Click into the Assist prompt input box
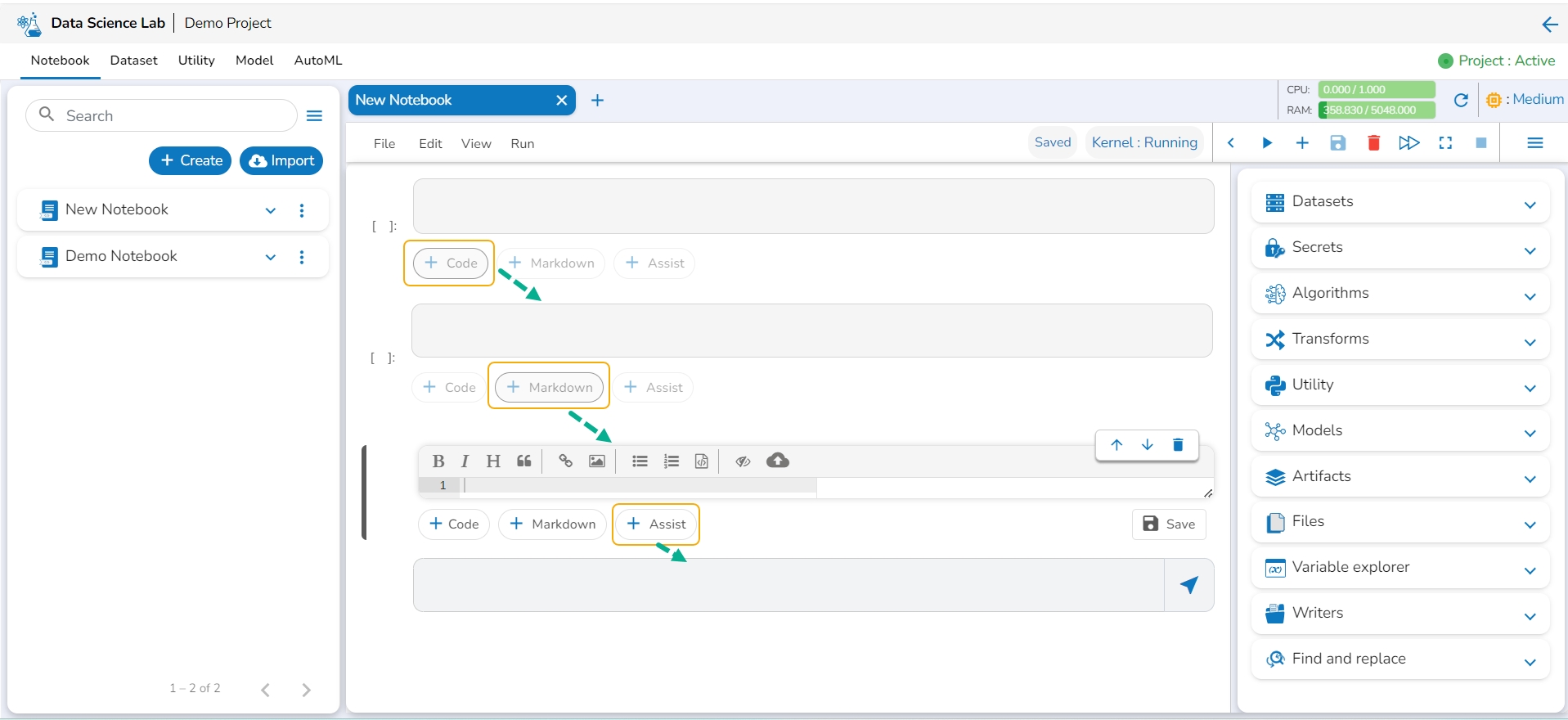Viewport: 1568px width, 720px height. point(788,585)
